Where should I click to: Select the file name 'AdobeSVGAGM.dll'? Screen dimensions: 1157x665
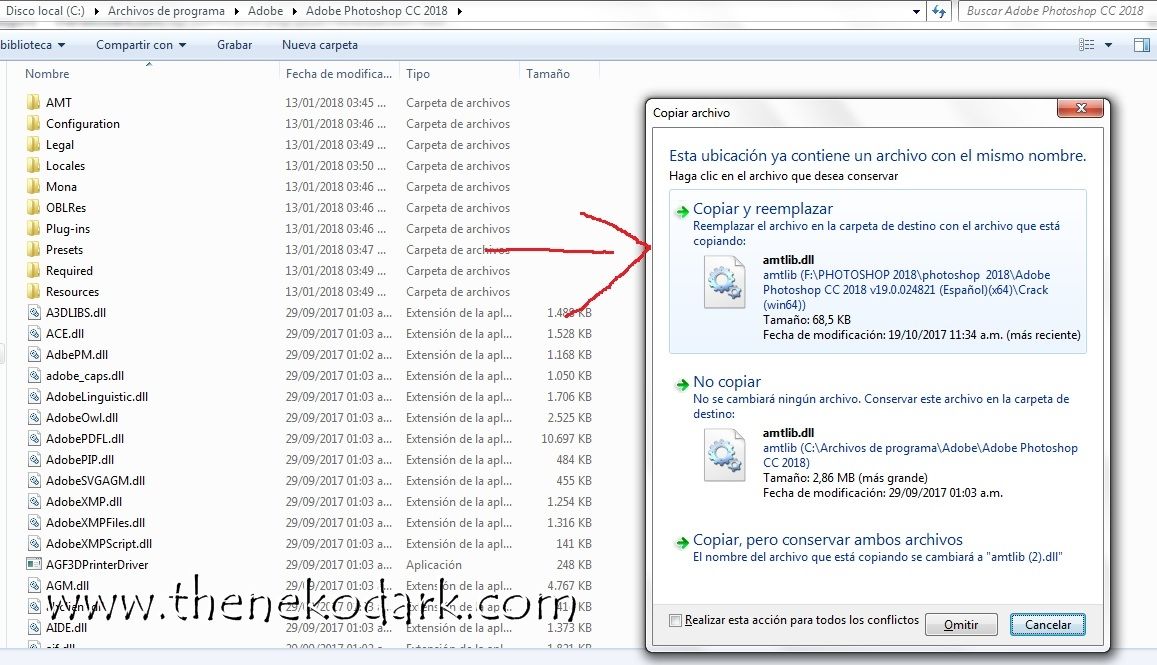95,480
